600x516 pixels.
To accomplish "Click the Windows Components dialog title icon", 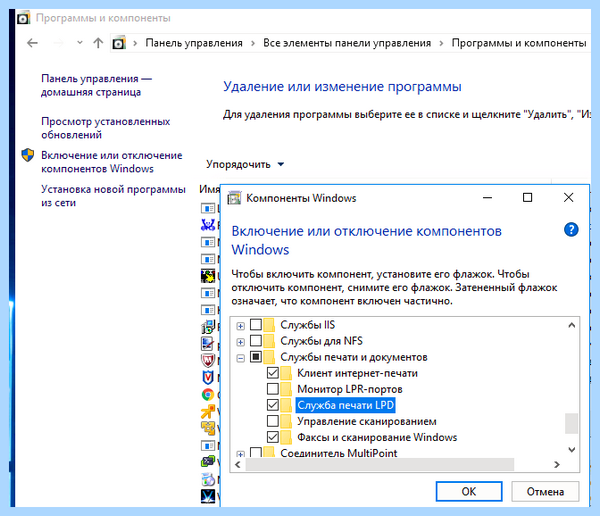I will 234,198.
